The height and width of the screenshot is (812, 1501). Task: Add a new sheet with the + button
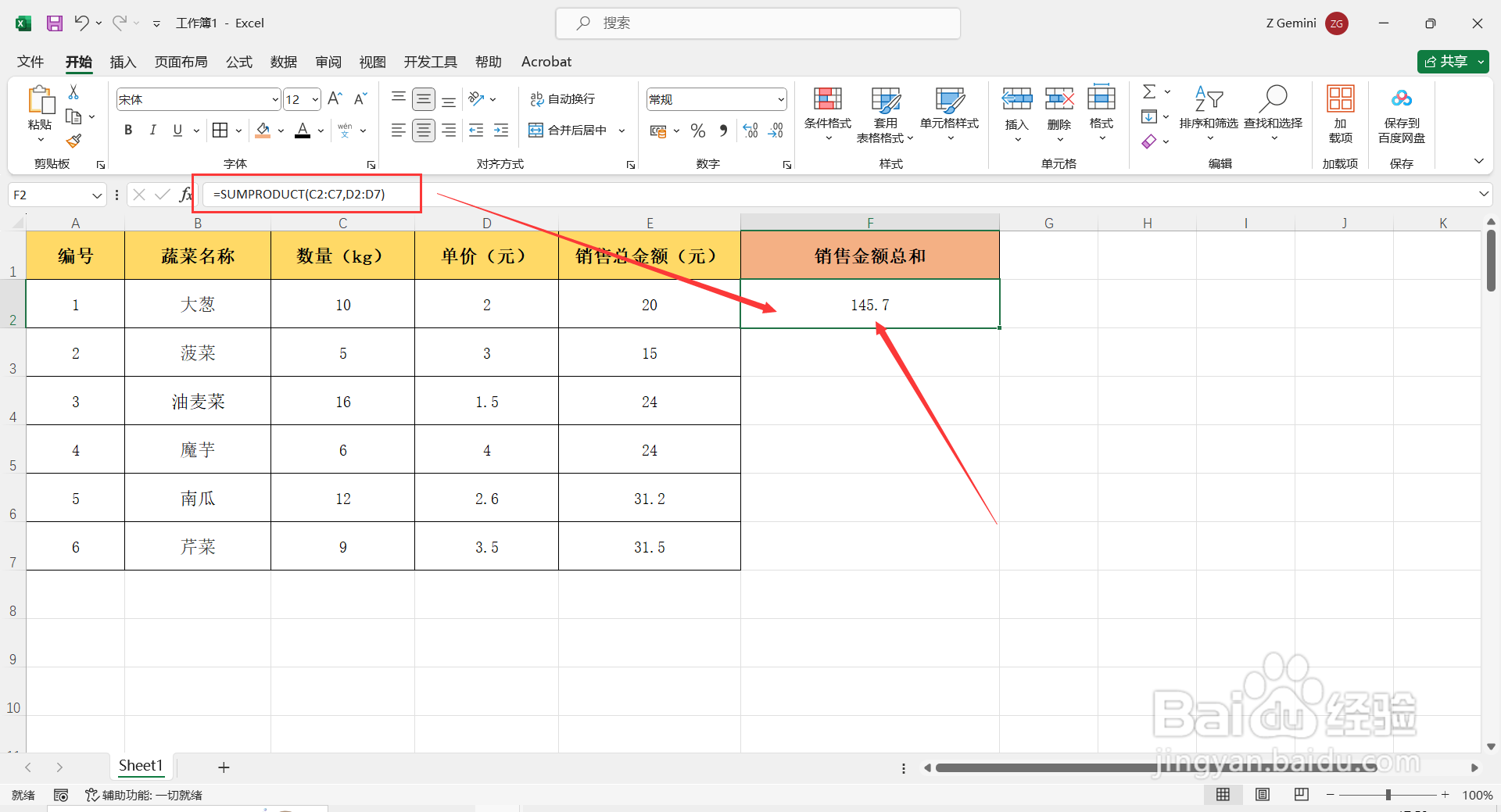(x=224, y=767)
